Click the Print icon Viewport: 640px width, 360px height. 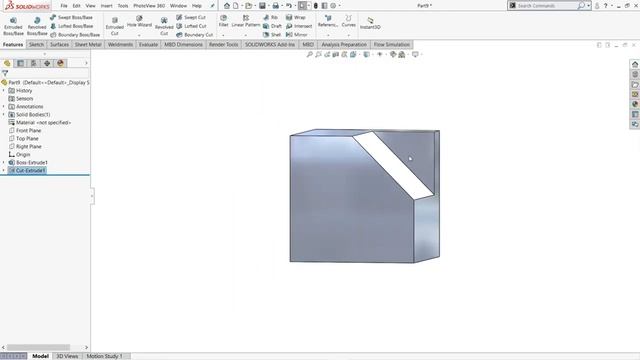[x=276, y=6]
